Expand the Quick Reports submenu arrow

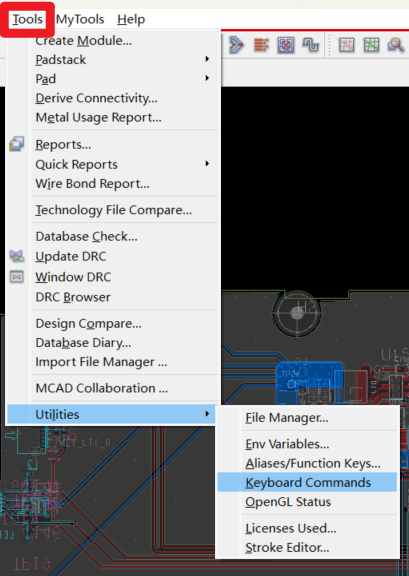(207, 163)
